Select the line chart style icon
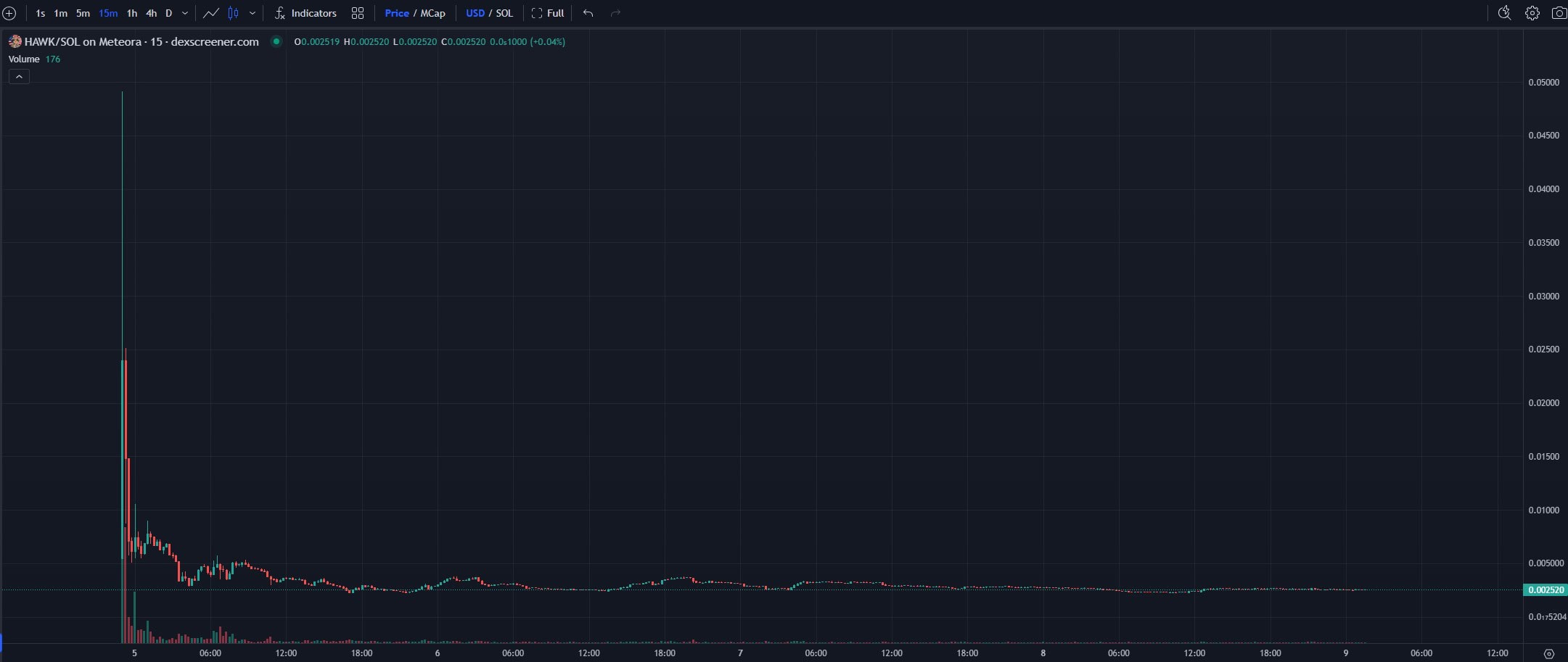The image size is (1568, 662). point(211,13)
